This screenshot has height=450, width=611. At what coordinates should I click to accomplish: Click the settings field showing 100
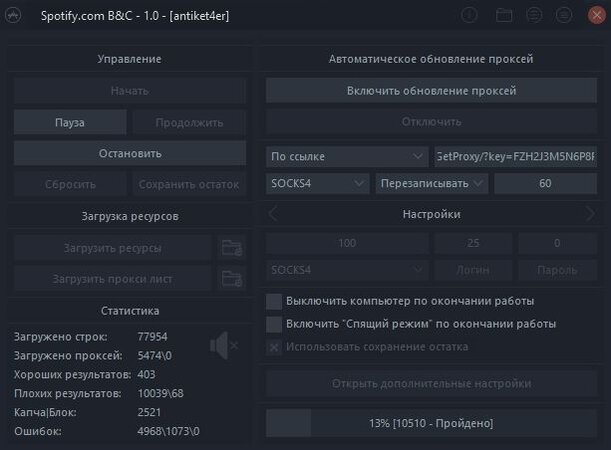click(347, 243)
